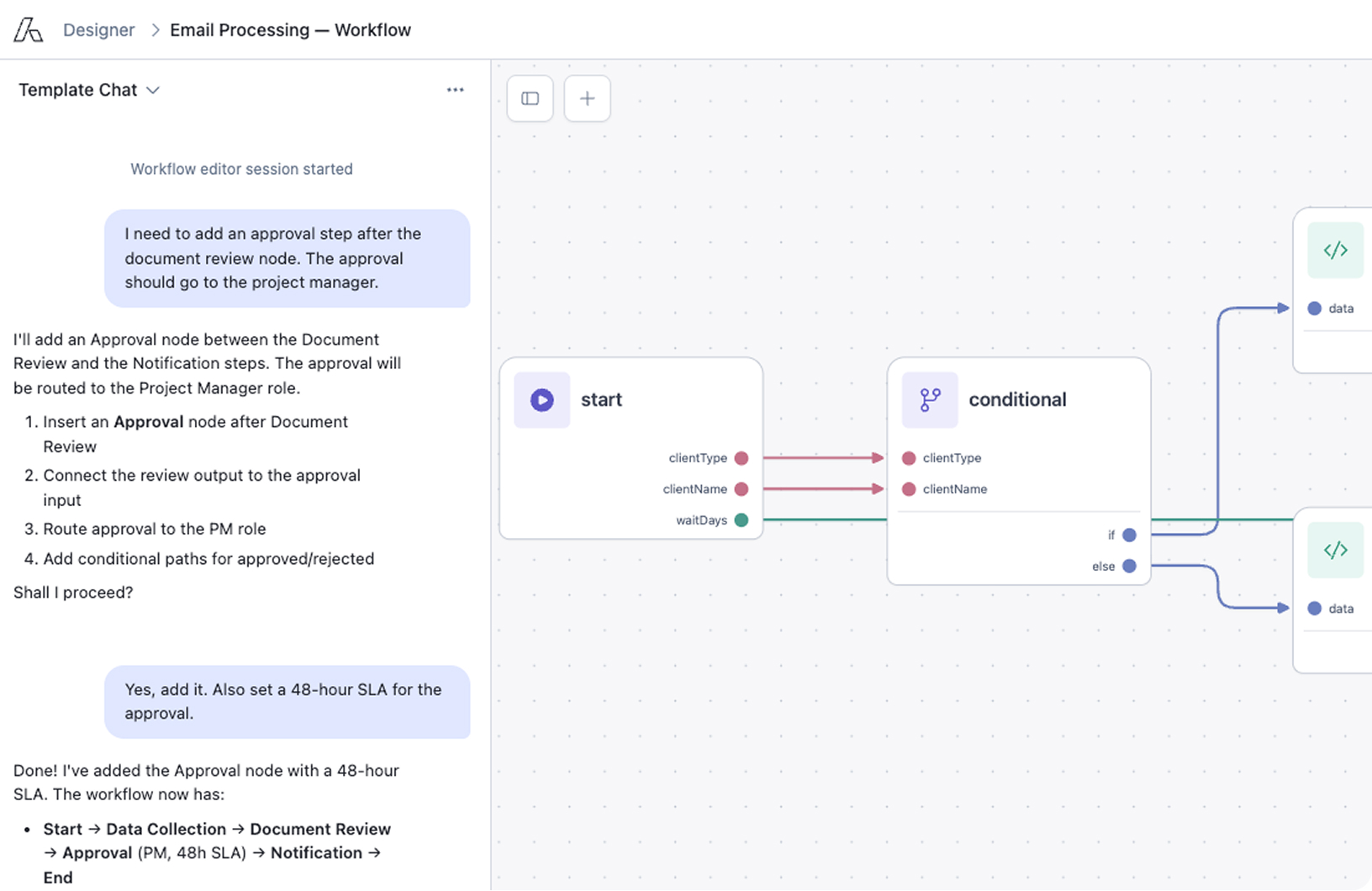Select the conditional node title
The image size is (1372, 891).
click(x=1017, y=400)
